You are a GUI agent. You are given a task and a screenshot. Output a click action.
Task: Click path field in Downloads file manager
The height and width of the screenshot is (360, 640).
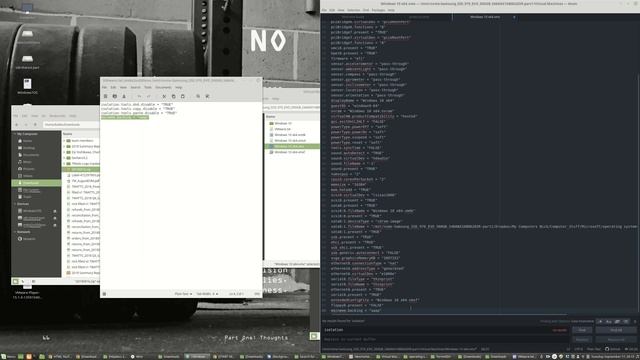point(70,124)
